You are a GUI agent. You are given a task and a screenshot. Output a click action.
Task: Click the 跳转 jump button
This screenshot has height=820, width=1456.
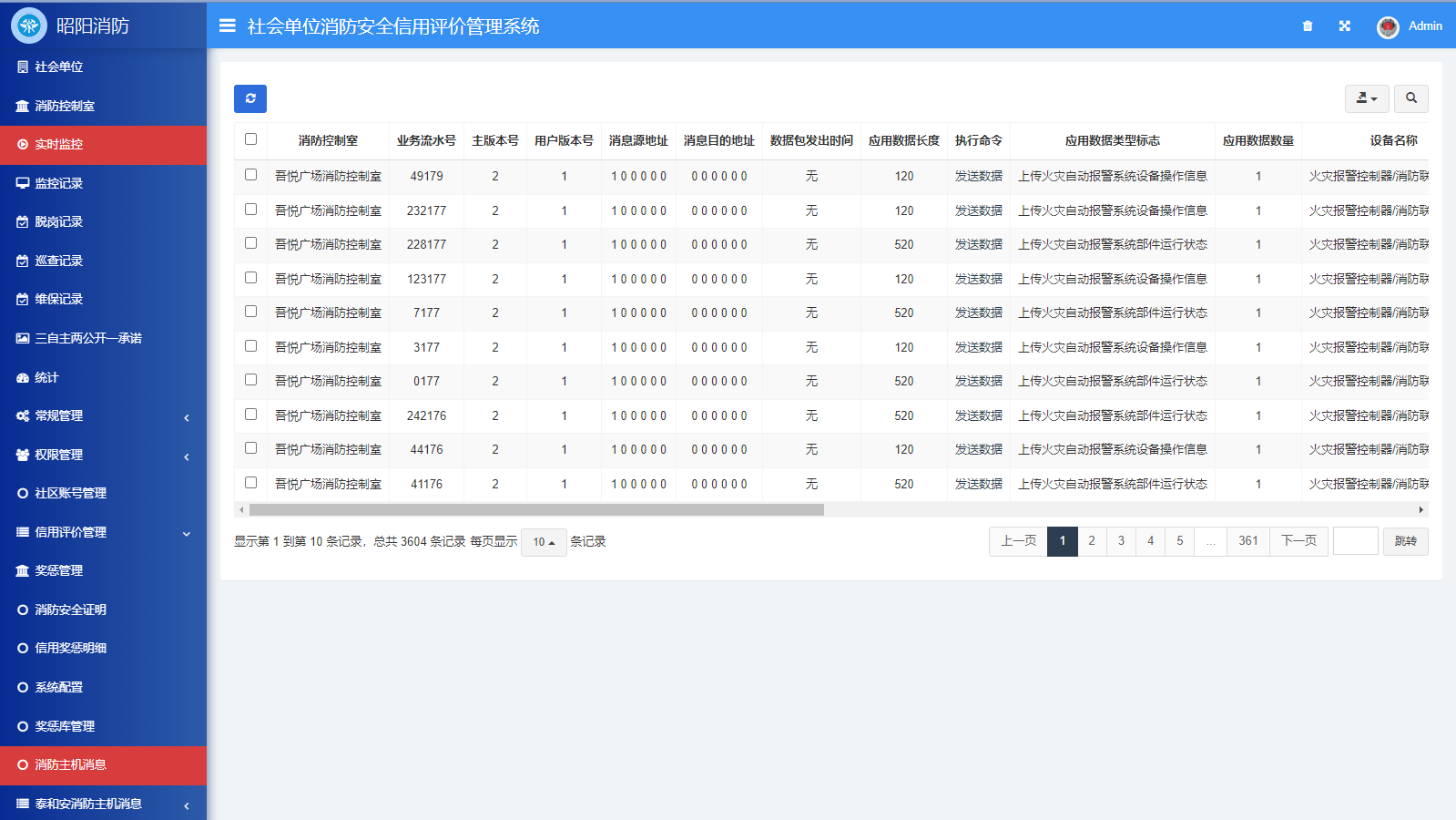1406,541
